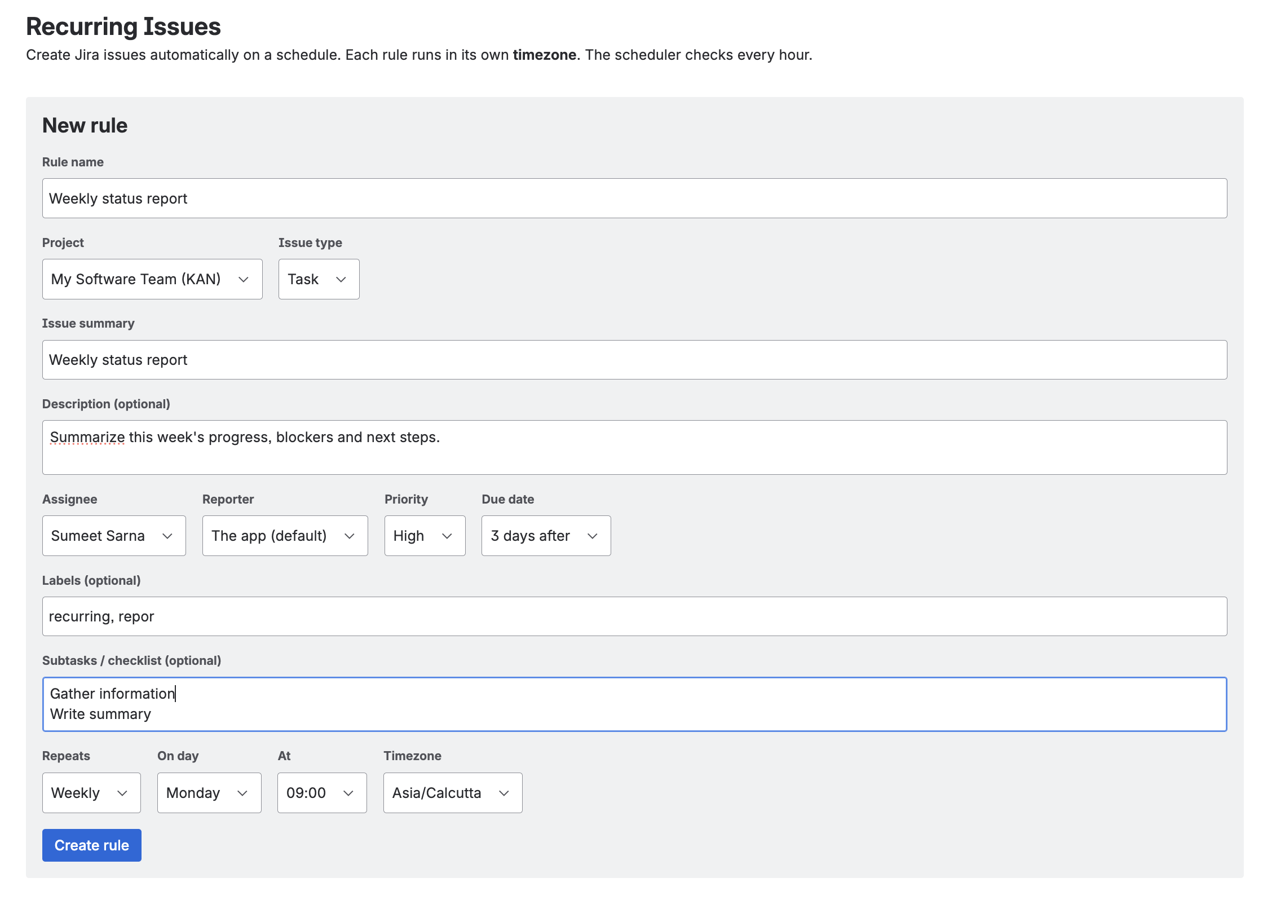Focus the Issue summary input field
The image size is (1272, 900).
635,360
